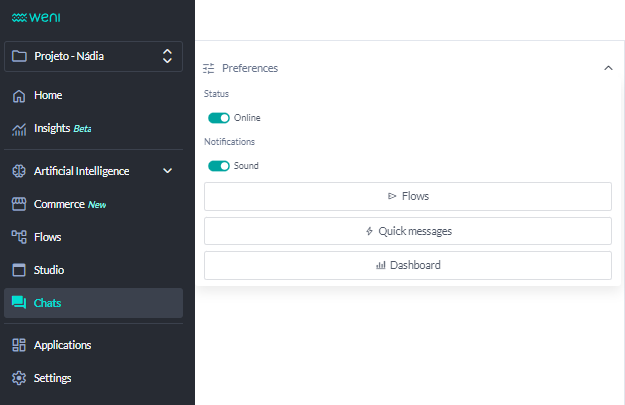Viewport: 625px width, 405px height.
Task: Collapse the Preferences panel chevron
Action: (608, 68)
